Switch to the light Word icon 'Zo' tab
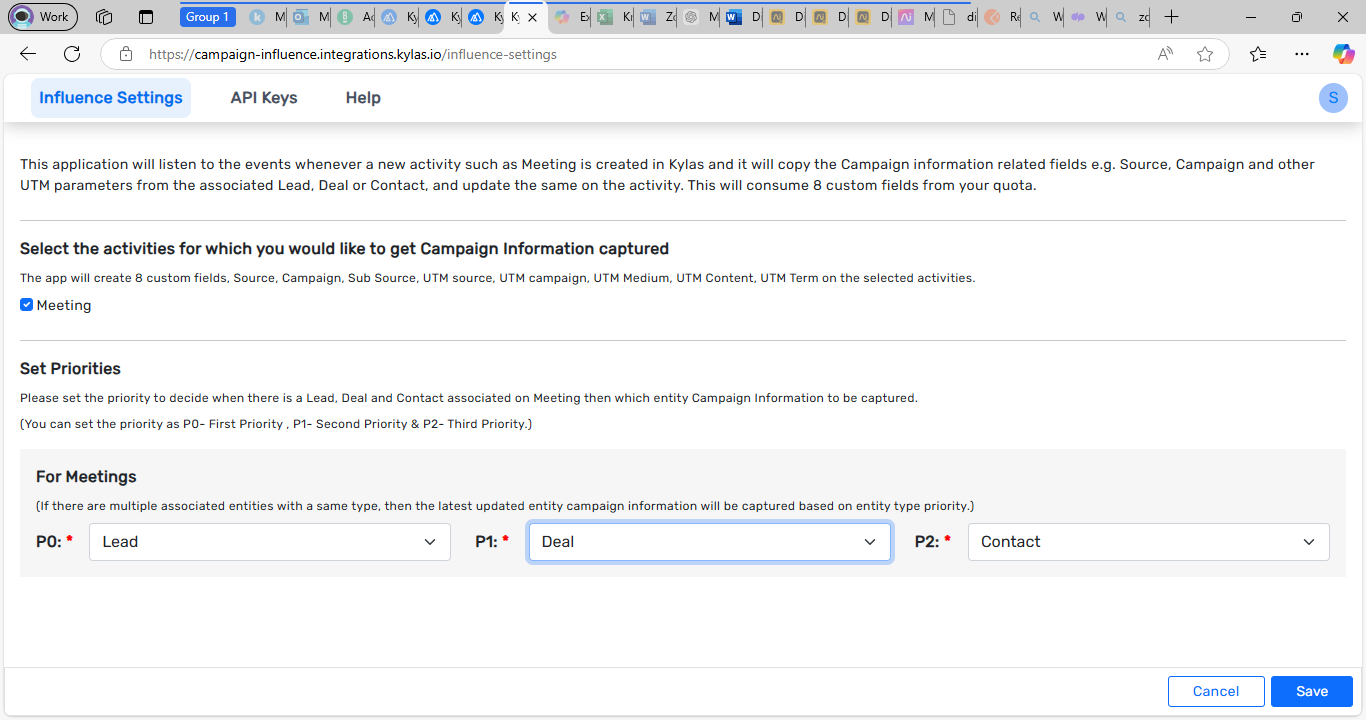The width and height of the screenshot is (1366, 720). click(657, 17)
